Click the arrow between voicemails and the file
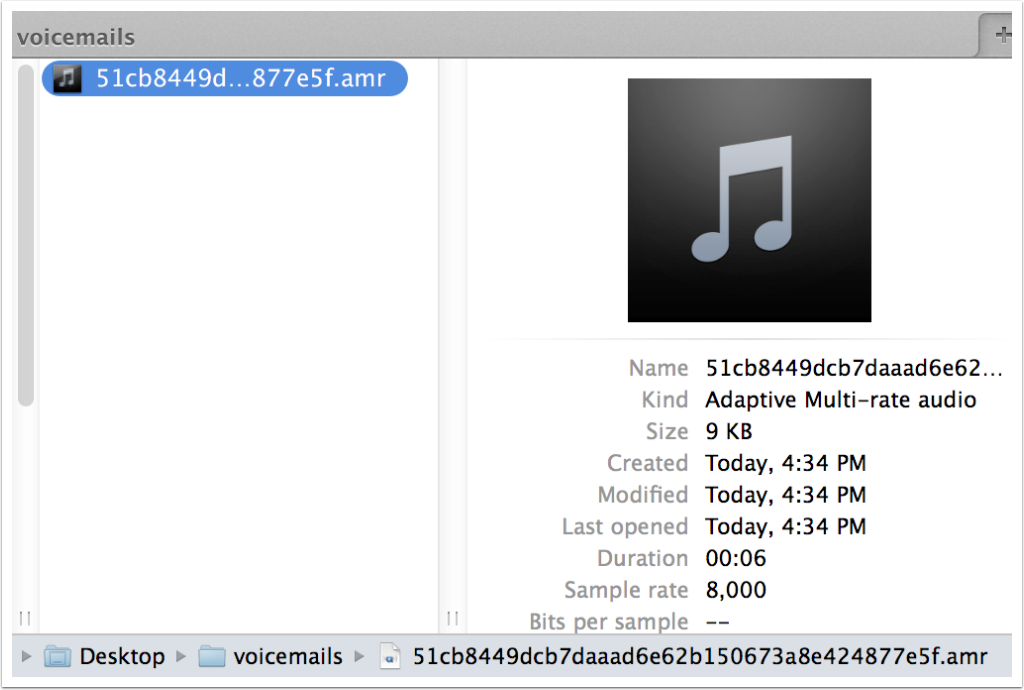The image size is (1024, 690). tap(359, 657)
